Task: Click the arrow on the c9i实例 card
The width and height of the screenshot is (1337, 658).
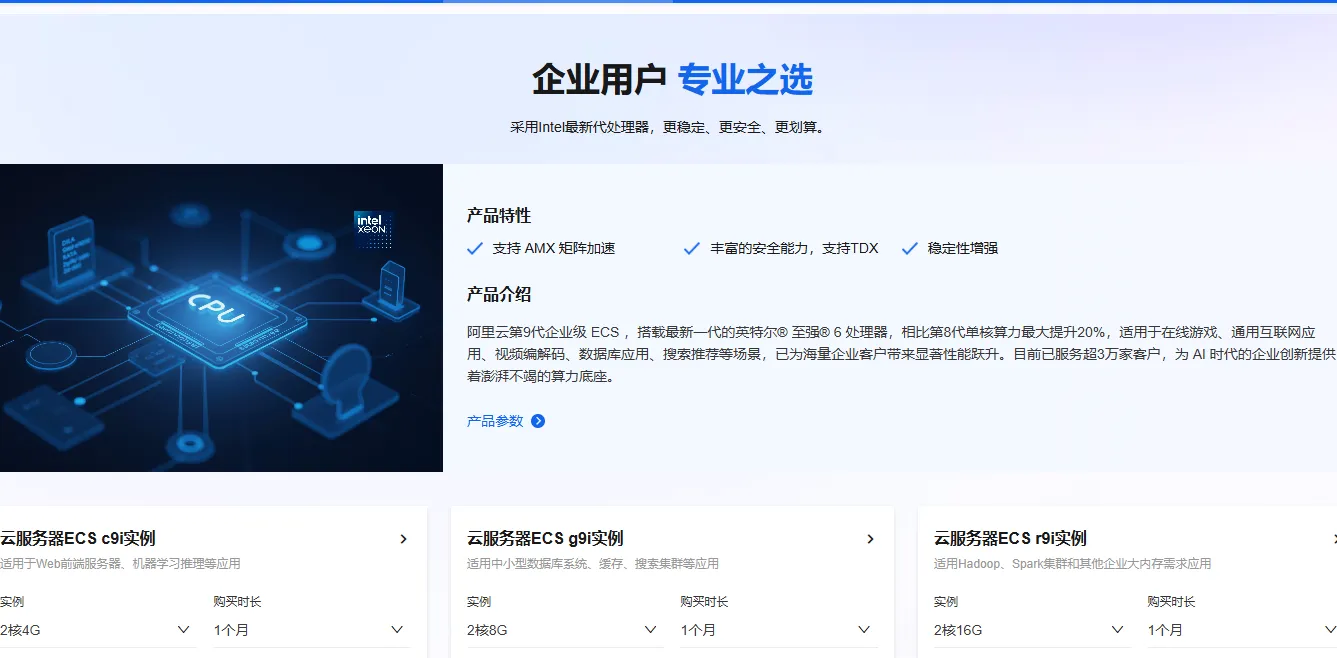Action: 403,539
